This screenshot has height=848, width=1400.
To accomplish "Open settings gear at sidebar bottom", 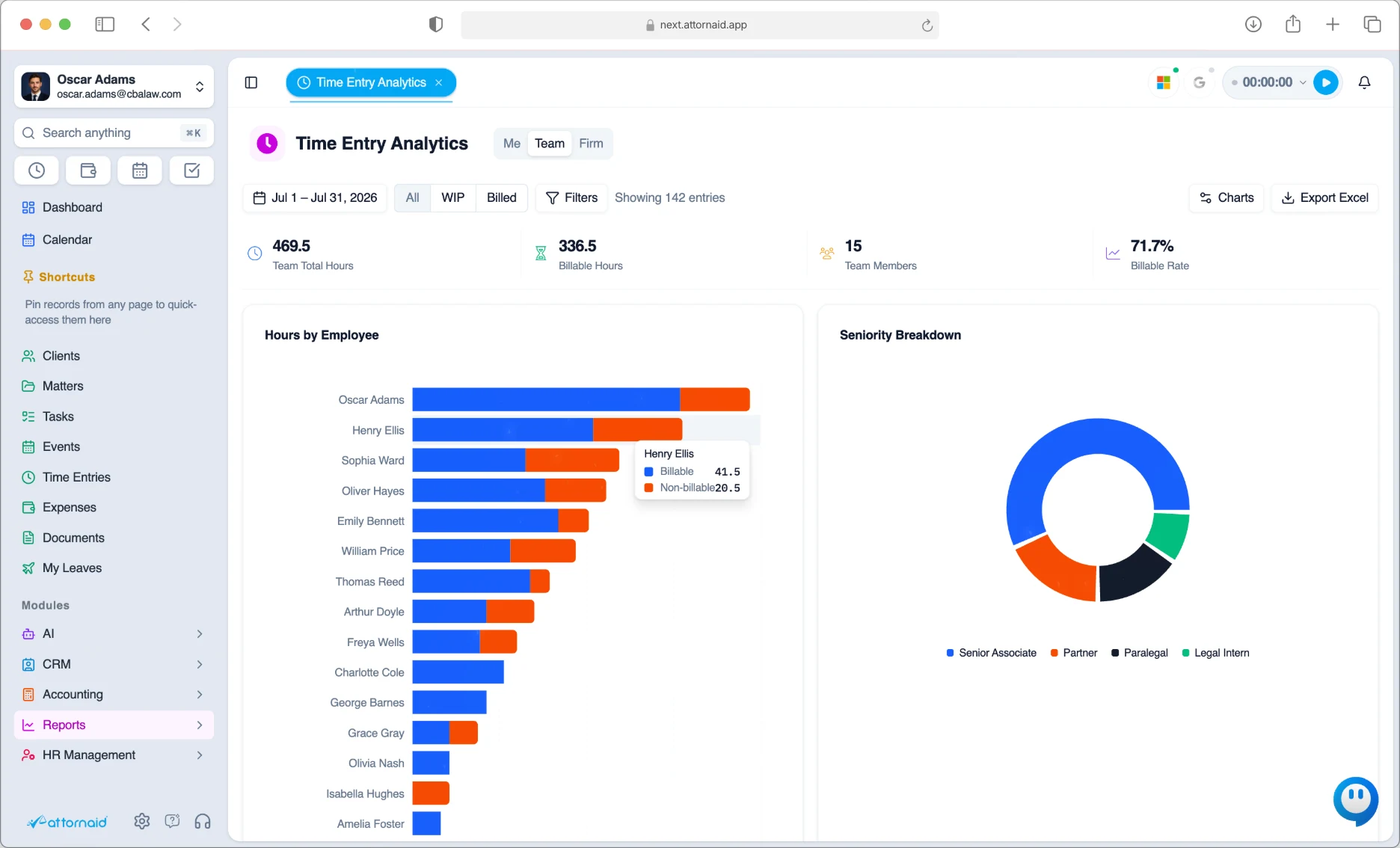I will point(142,821).
